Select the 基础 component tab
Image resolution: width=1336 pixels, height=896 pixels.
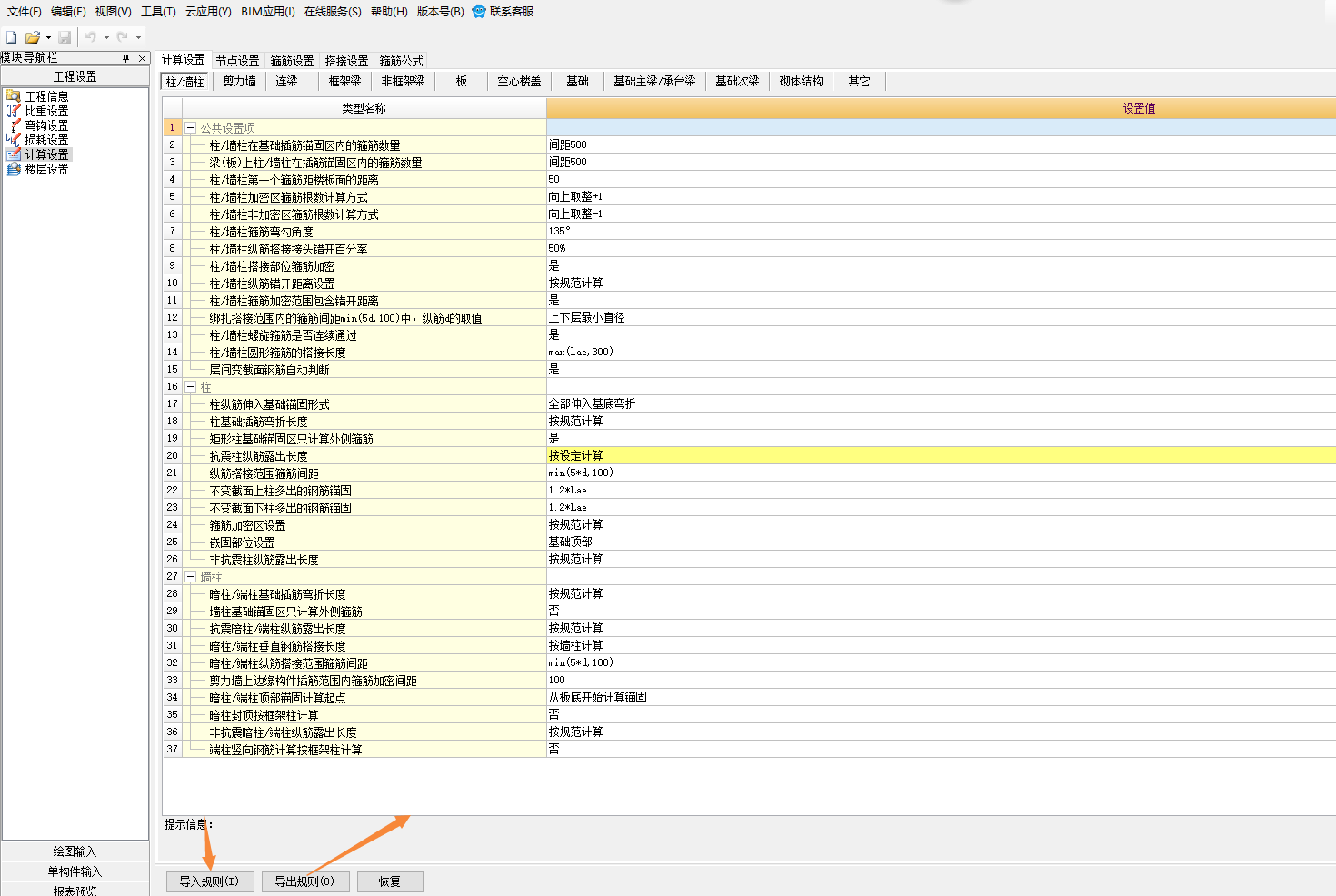(577, 81)
